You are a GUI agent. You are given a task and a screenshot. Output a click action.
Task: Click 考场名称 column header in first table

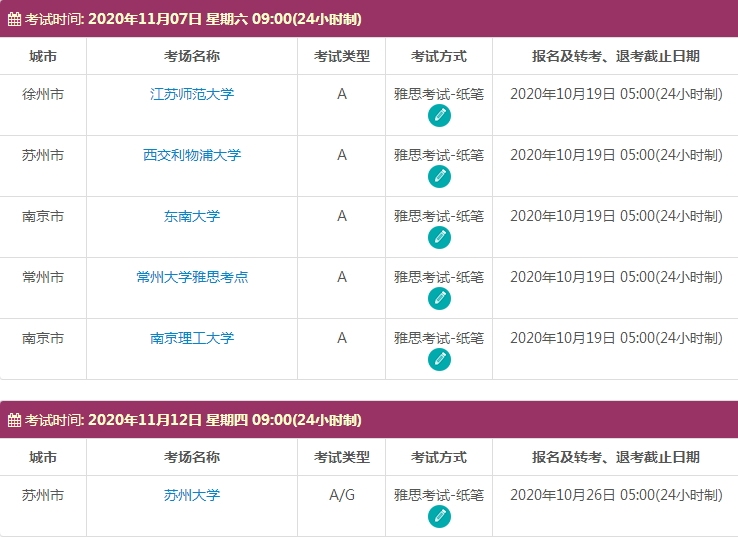click(192, 56)
